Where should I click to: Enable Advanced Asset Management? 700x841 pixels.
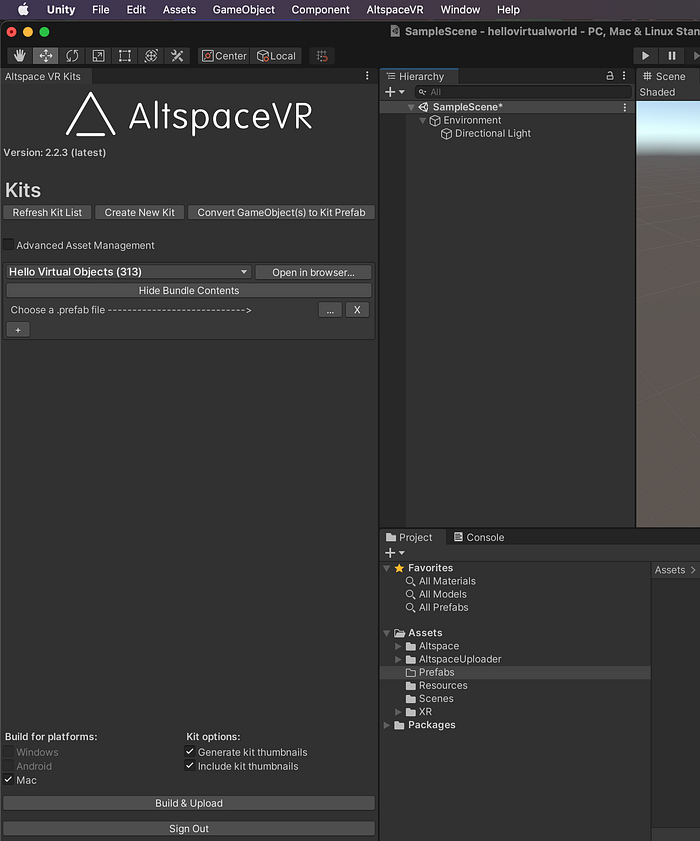(9, 245)
